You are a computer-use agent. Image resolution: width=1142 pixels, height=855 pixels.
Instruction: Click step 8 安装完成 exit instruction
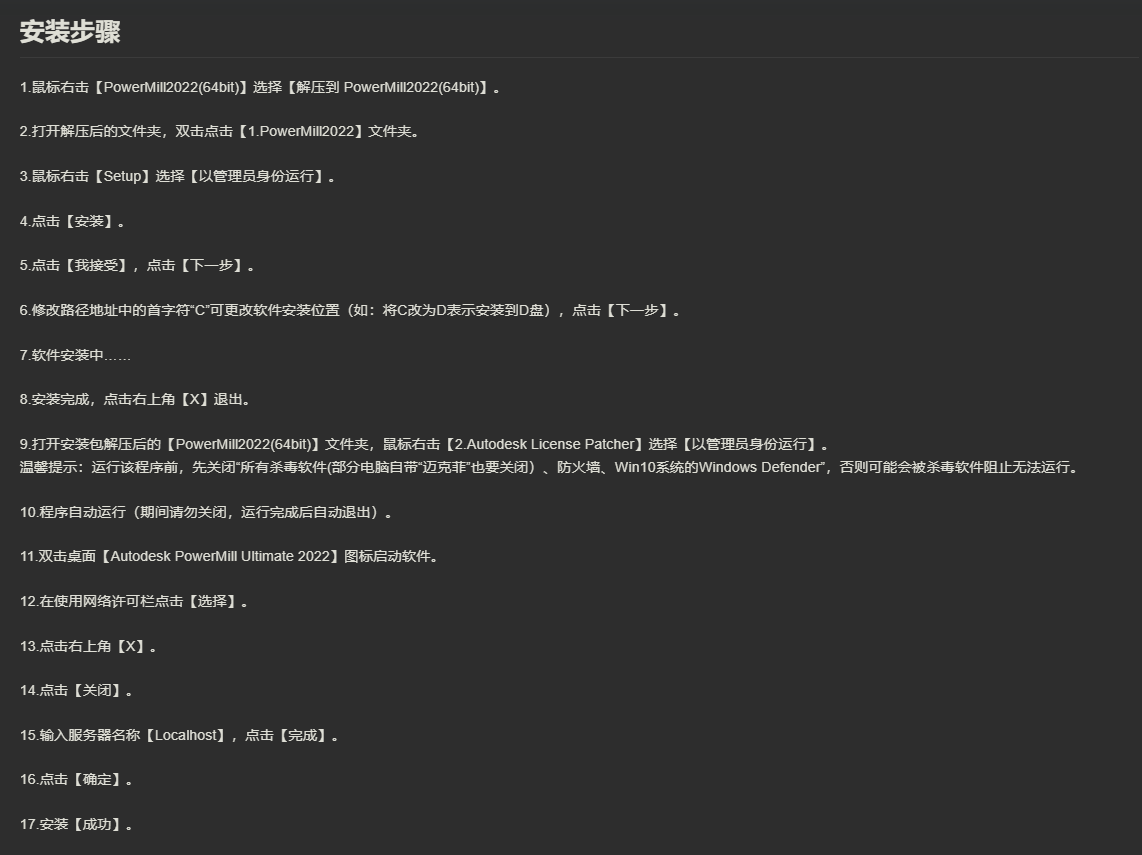[135, 400]
